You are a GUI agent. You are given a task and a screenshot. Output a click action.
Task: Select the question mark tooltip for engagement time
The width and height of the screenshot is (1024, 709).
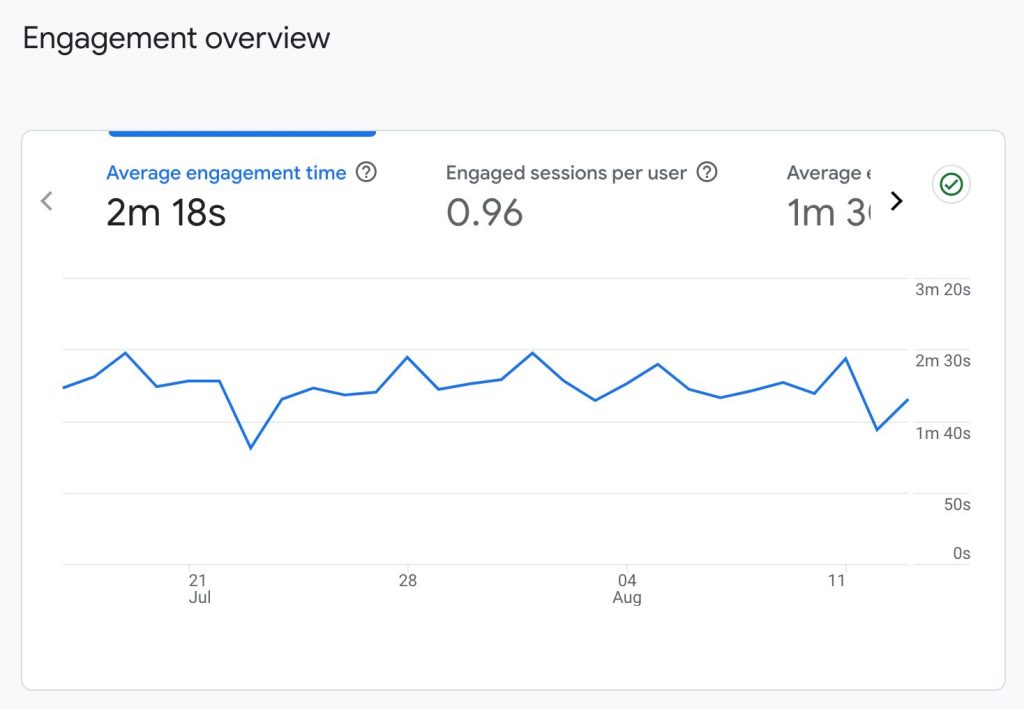tap(366, 172)
